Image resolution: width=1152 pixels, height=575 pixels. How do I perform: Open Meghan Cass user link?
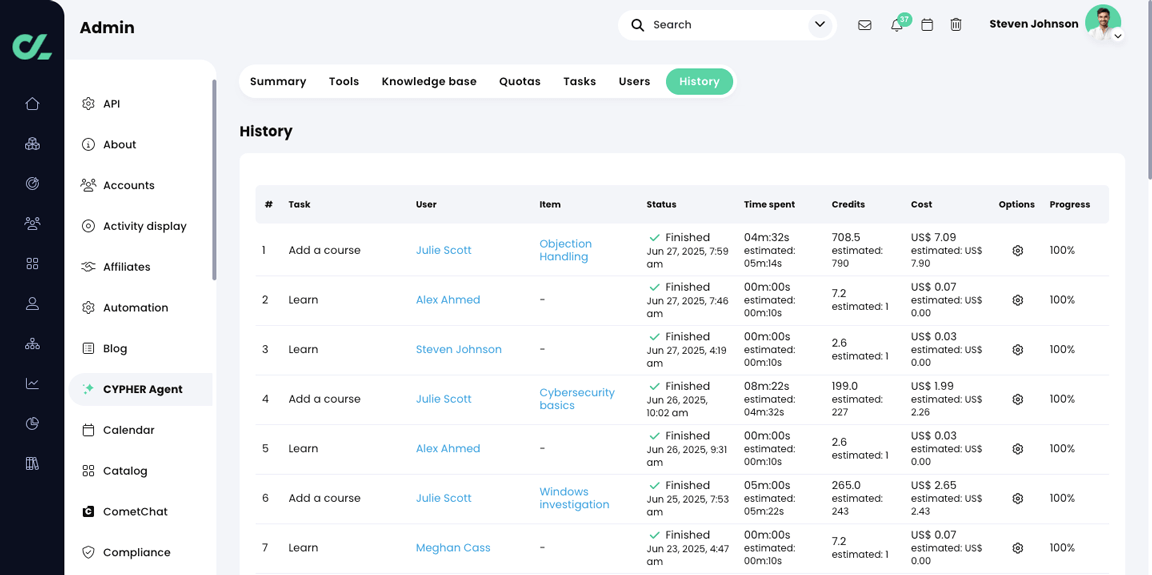pos(453,548)
